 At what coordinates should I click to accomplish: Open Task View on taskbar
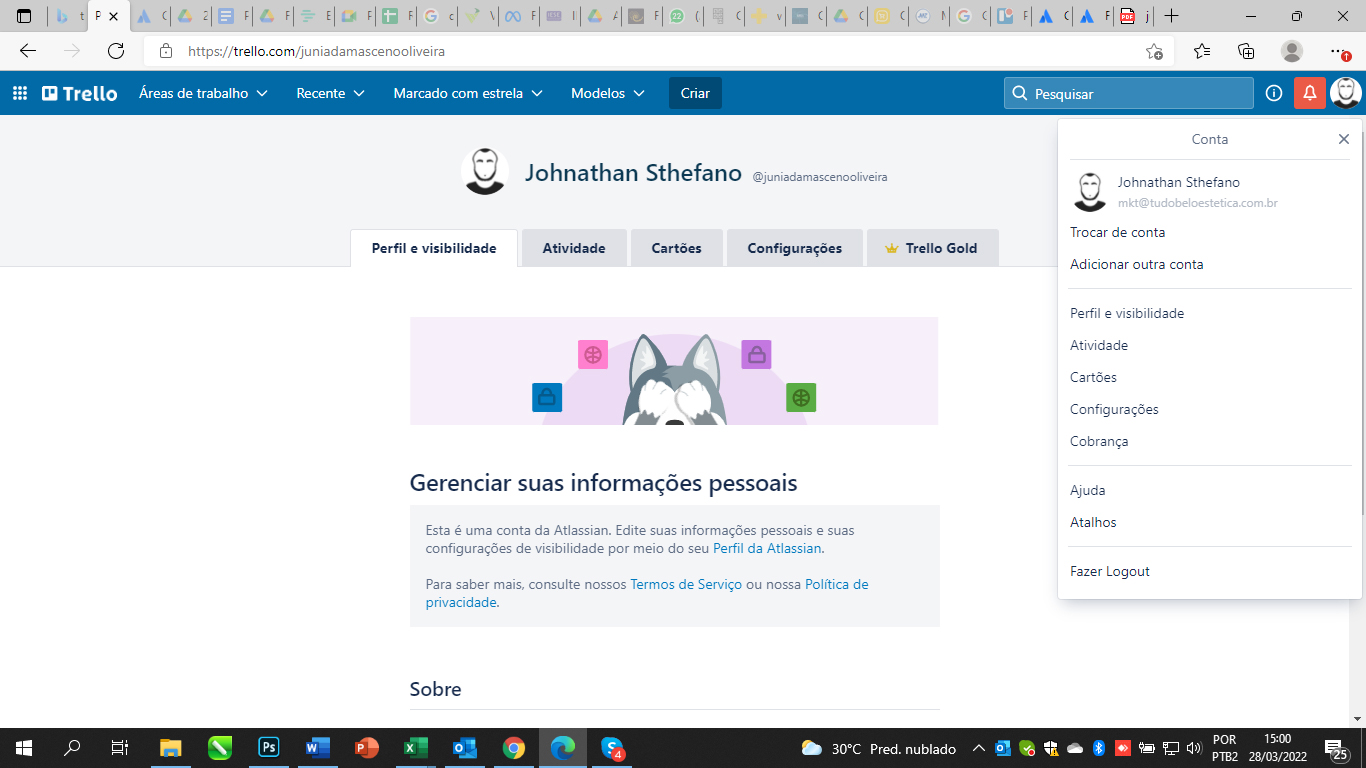tap(119, 748)
